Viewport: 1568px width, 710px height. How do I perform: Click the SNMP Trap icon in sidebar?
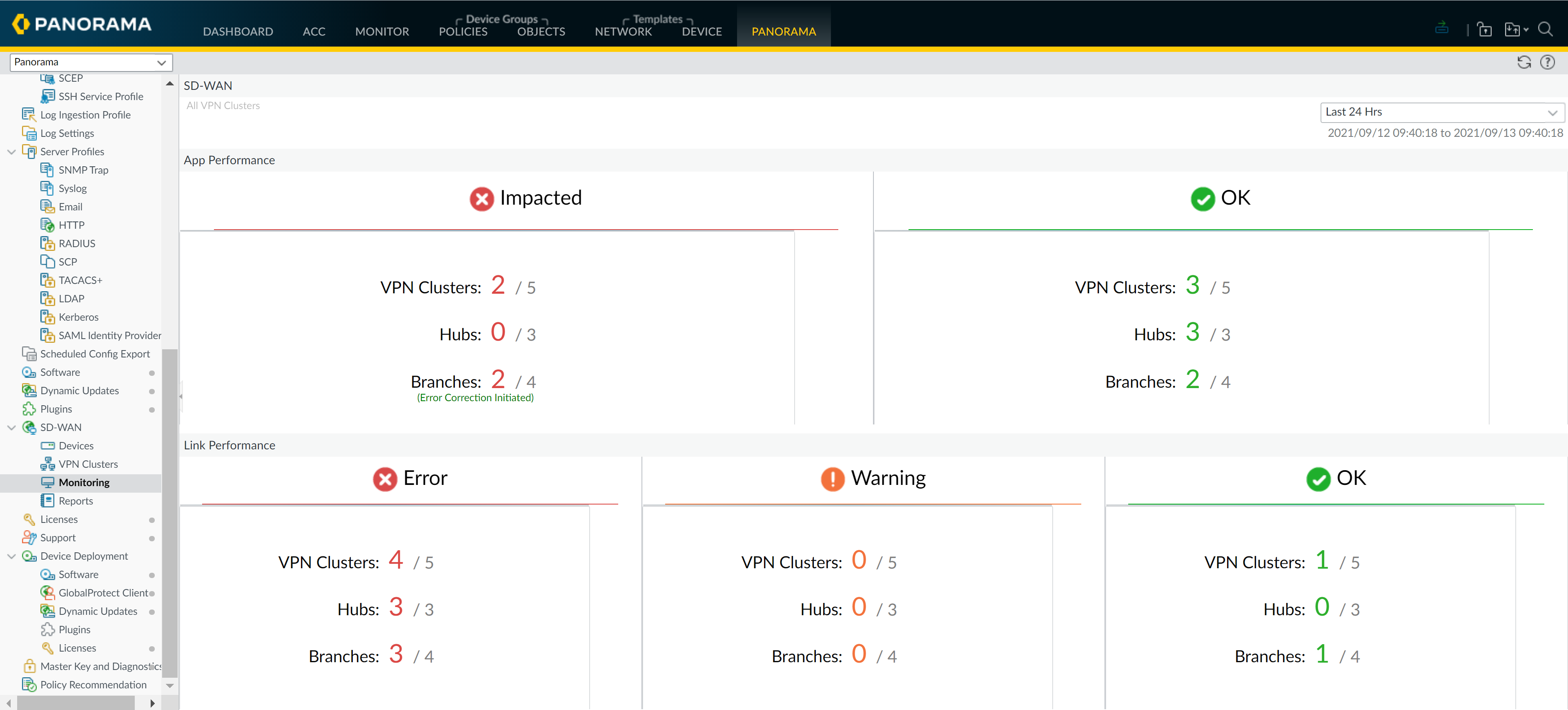coord(48,170)
